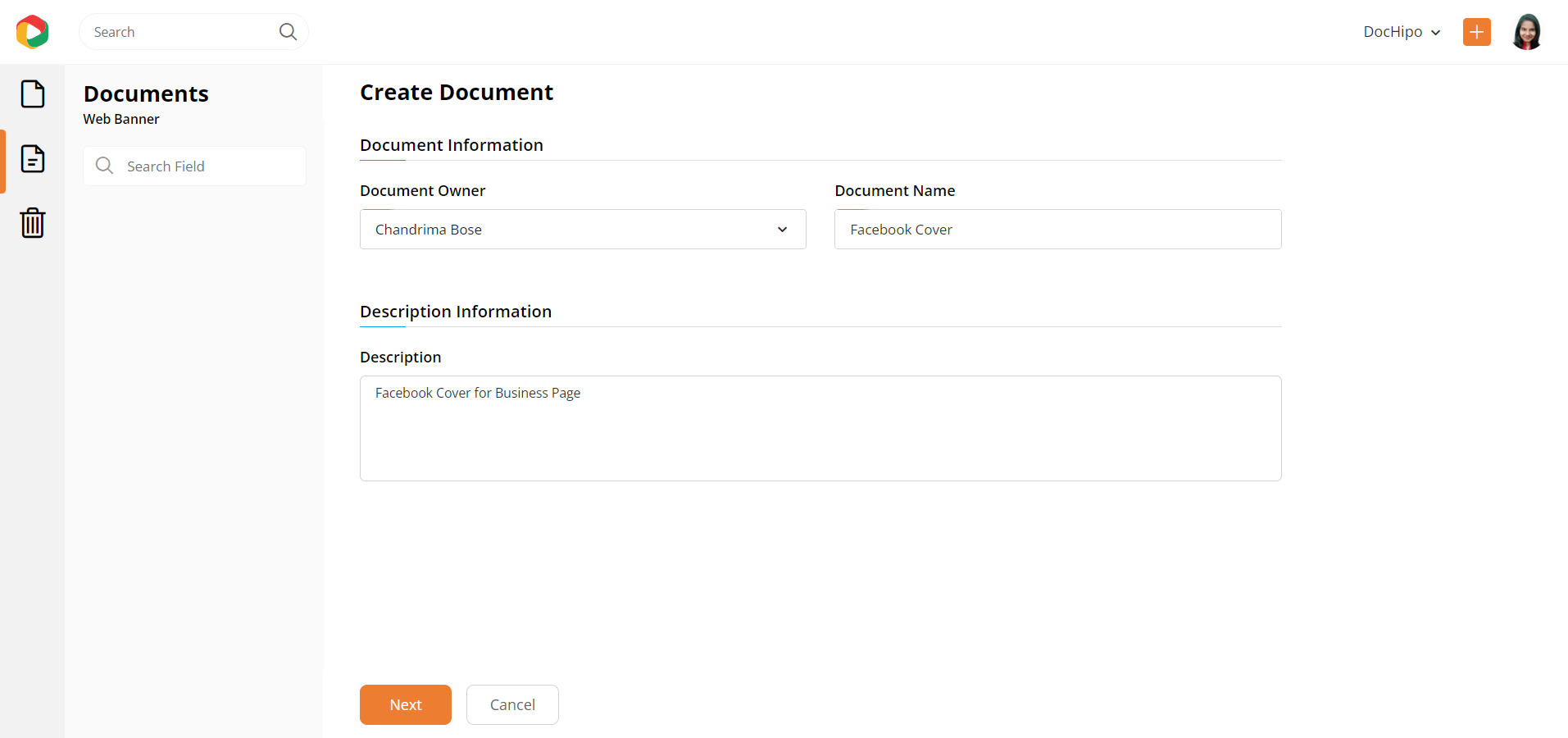
Task: Click the DocHipo logo
Action: click(32, 32)
